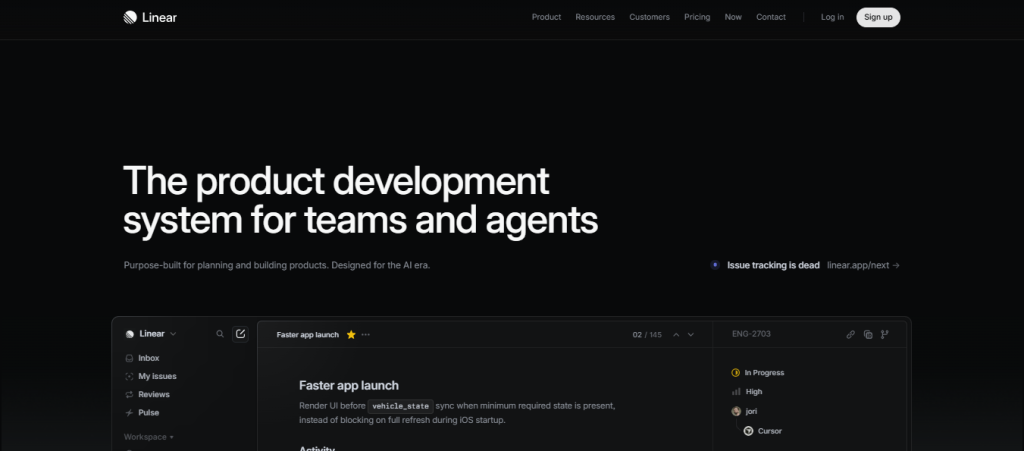
Task: Click the copy issue ID icon
Action: click(x=868, y=334)
